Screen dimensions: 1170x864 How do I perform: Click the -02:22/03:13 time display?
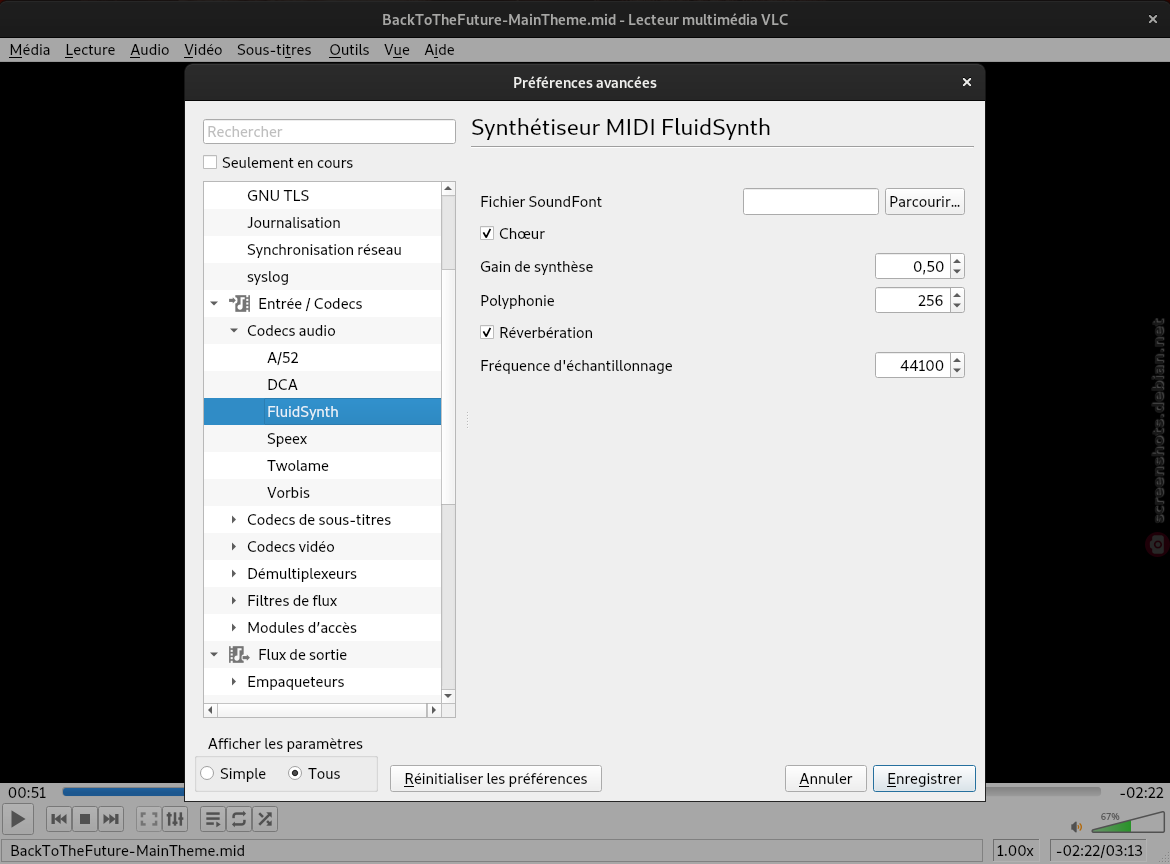(x=1099, y=851)
